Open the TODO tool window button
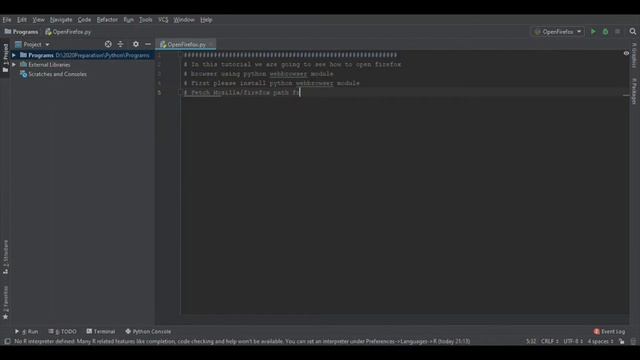Screen dimensions: 640x360 [62, 331]
